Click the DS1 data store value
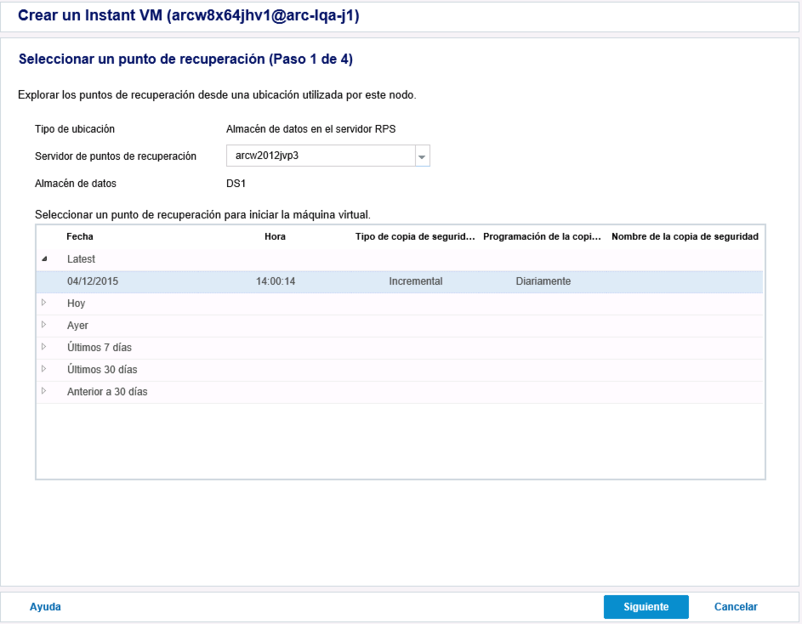This screenshot has width=802, height=624. 236,183
